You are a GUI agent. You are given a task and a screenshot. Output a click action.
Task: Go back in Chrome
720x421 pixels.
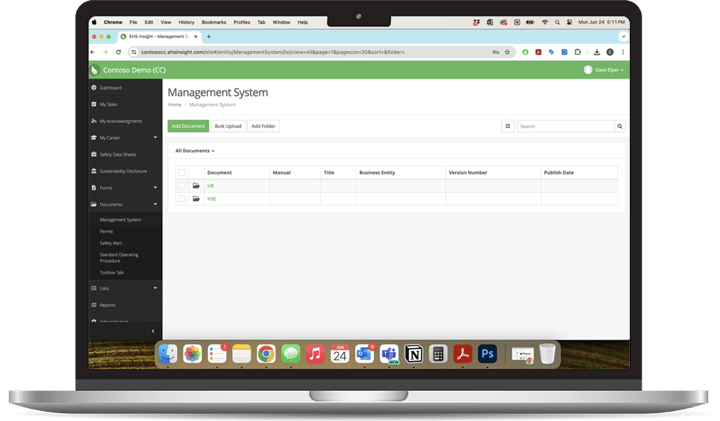point(93,52)
